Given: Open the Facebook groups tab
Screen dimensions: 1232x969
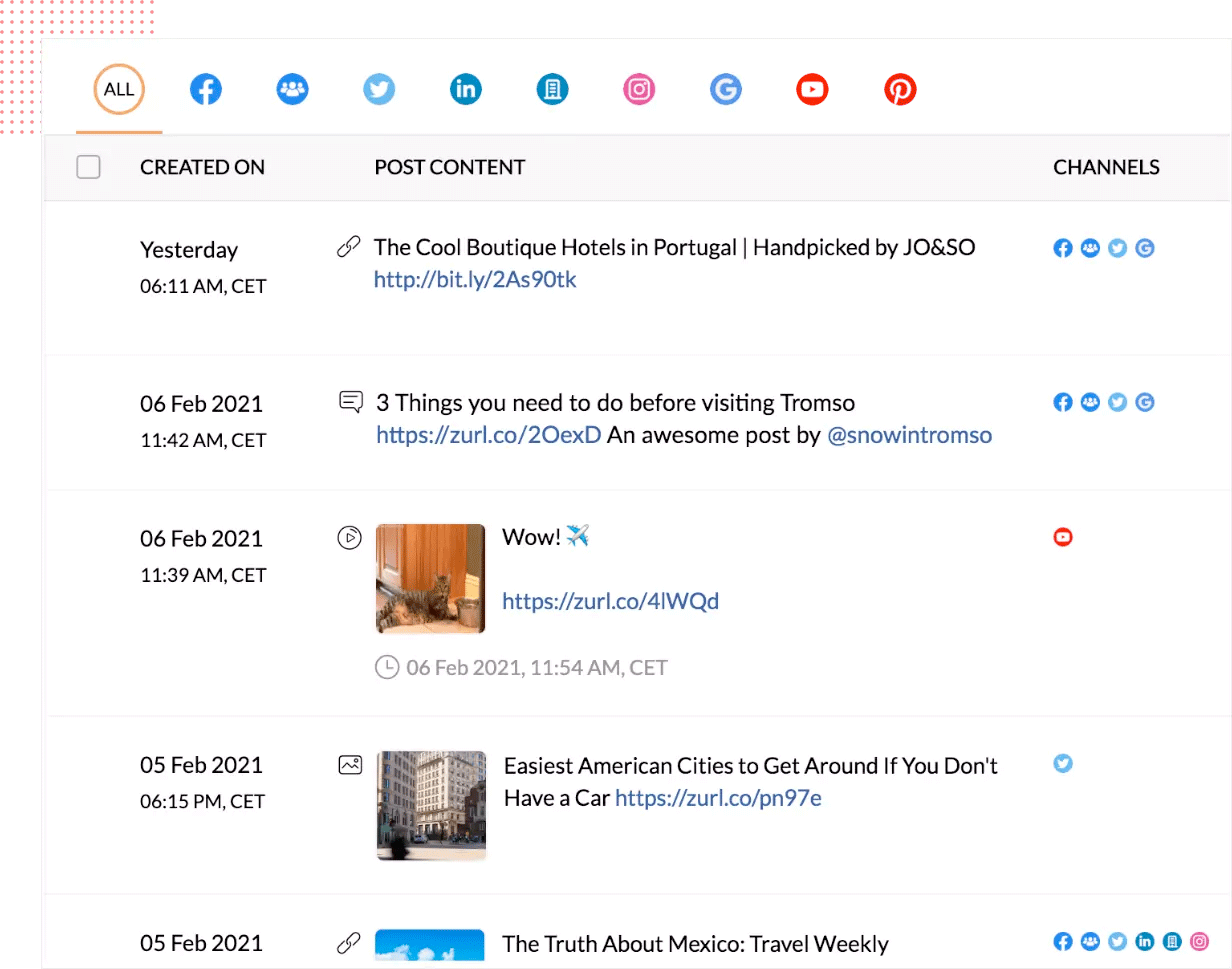Looking at the screenshot, I should pos(292,90).
